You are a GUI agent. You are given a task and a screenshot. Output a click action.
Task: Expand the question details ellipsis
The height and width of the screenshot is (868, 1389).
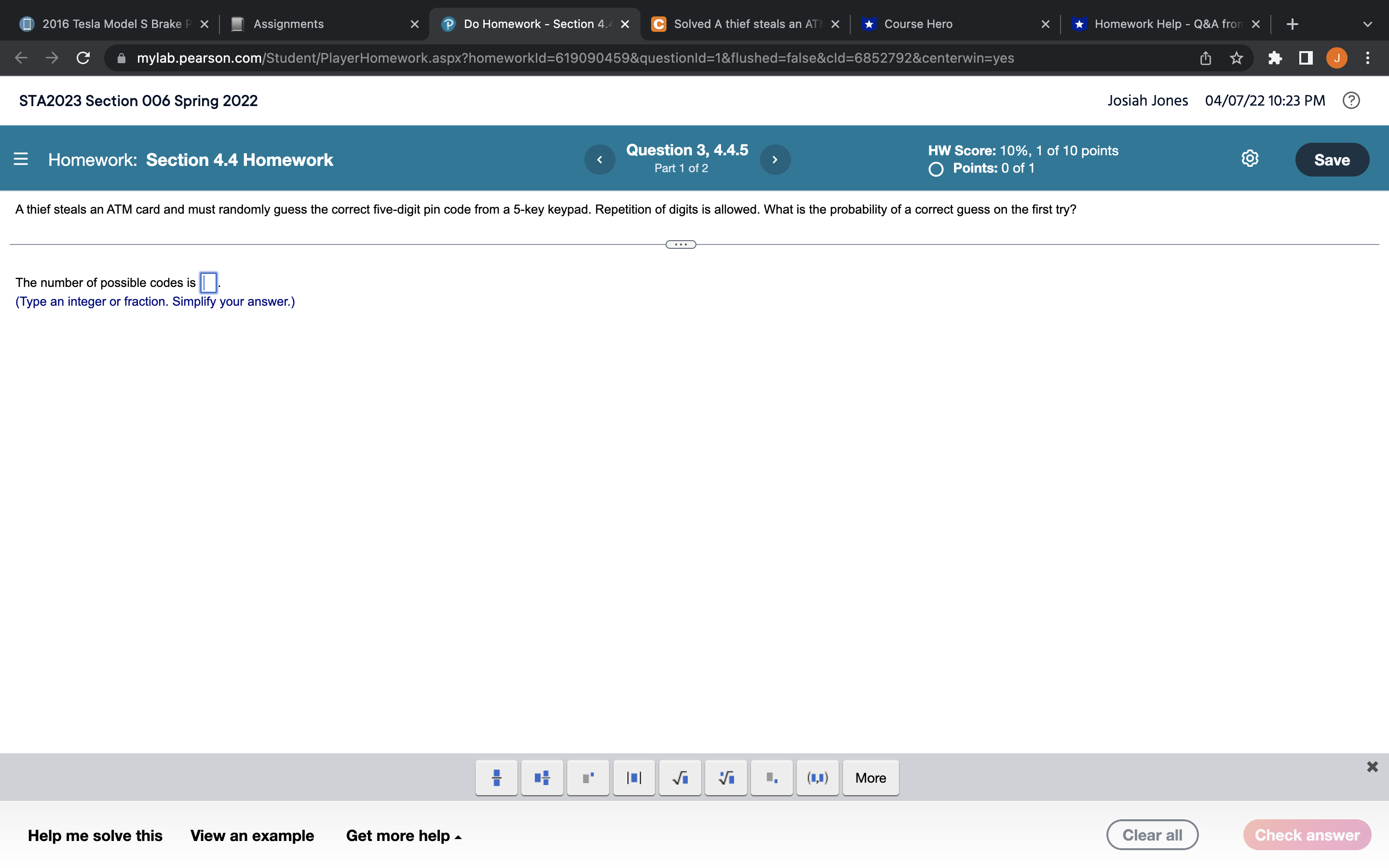(x=681, y=244)
